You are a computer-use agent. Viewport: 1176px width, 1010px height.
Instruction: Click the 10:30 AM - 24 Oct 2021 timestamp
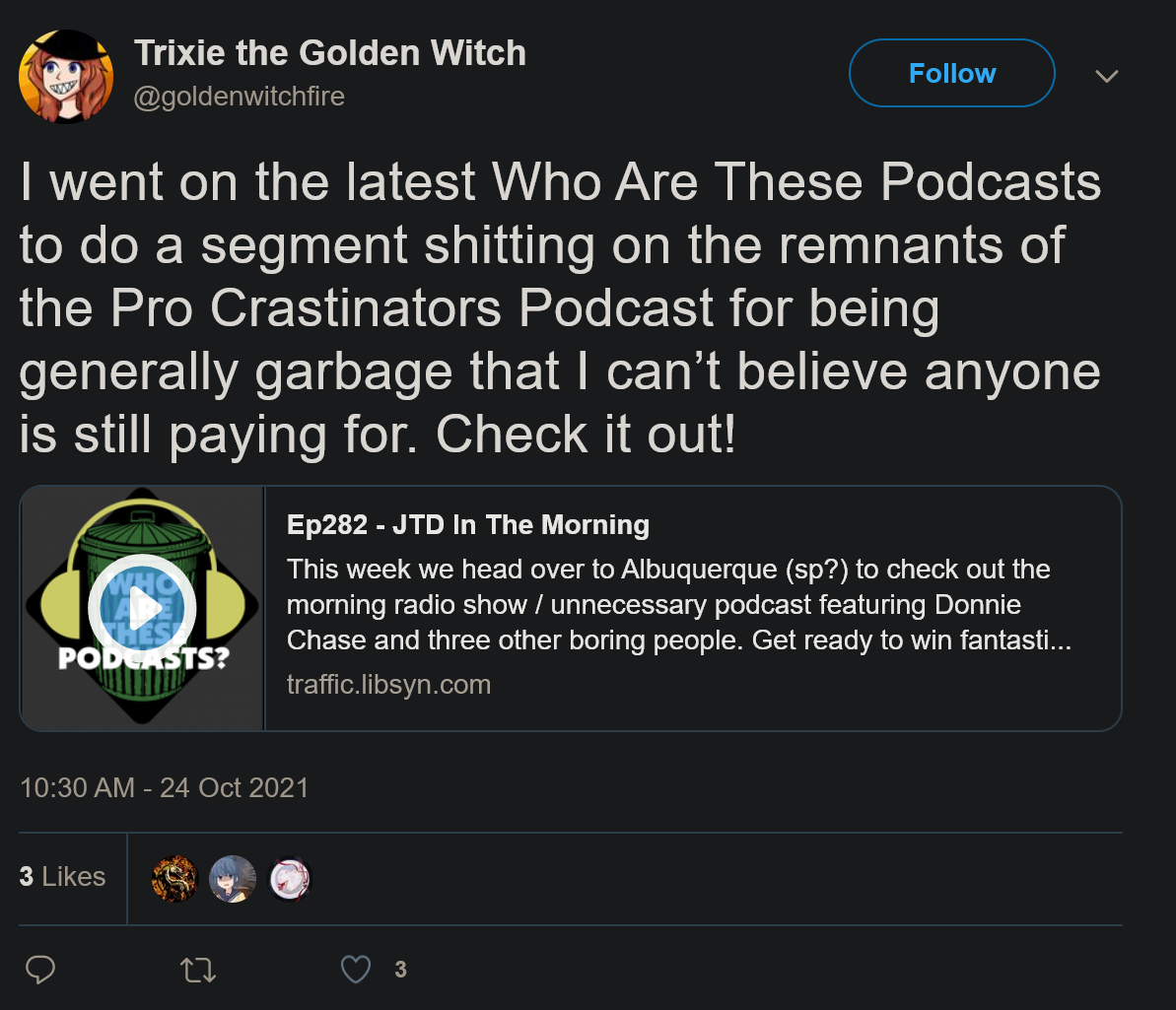(165, 788)
